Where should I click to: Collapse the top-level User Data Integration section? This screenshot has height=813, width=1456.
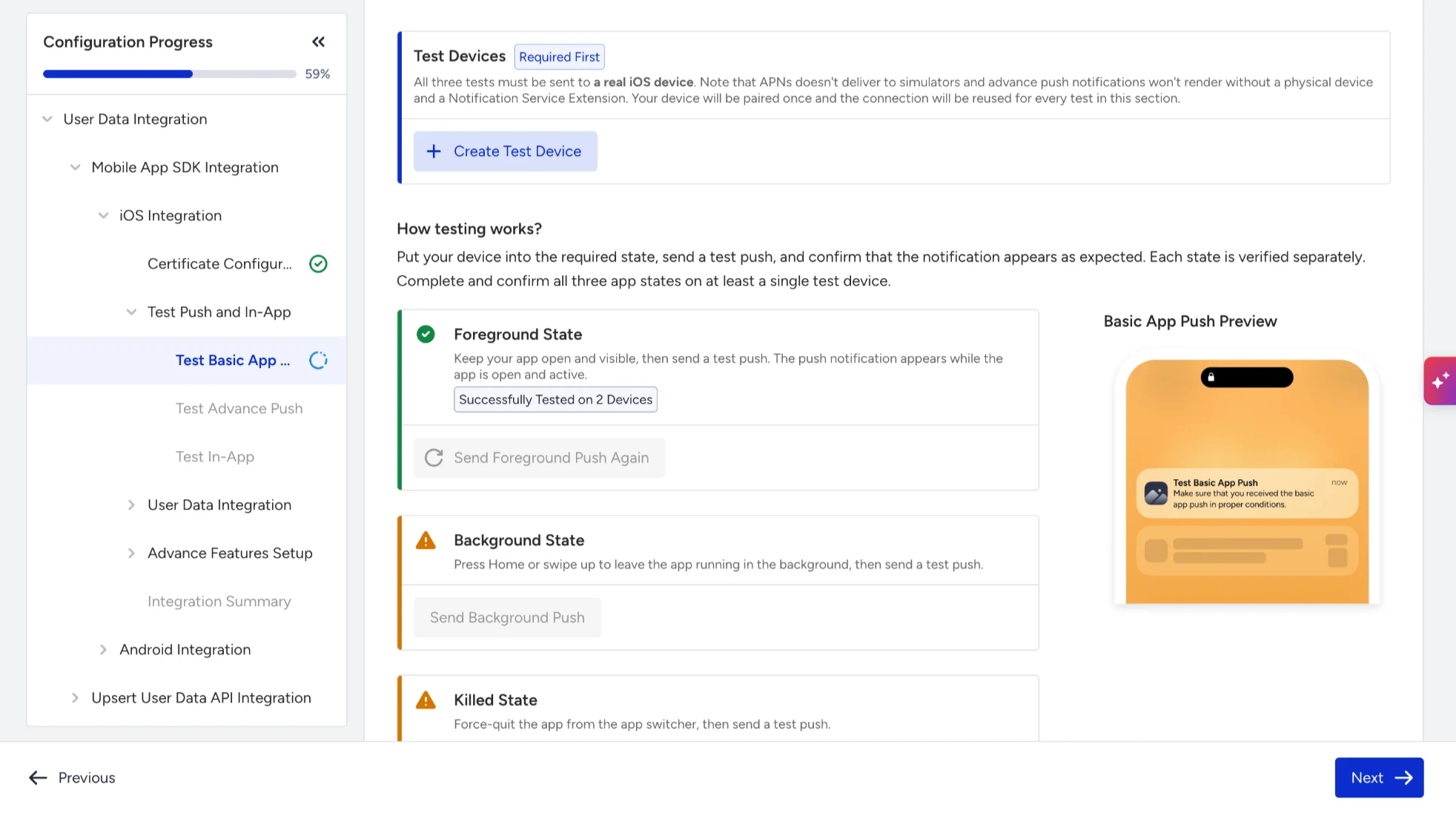[x=47, y=119]
